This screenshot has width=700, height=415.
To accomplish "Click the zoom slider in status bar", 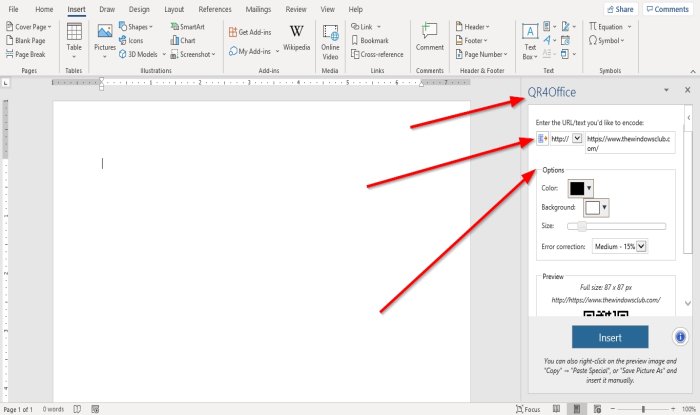I will pyautogui.click(x=643, y=409).
